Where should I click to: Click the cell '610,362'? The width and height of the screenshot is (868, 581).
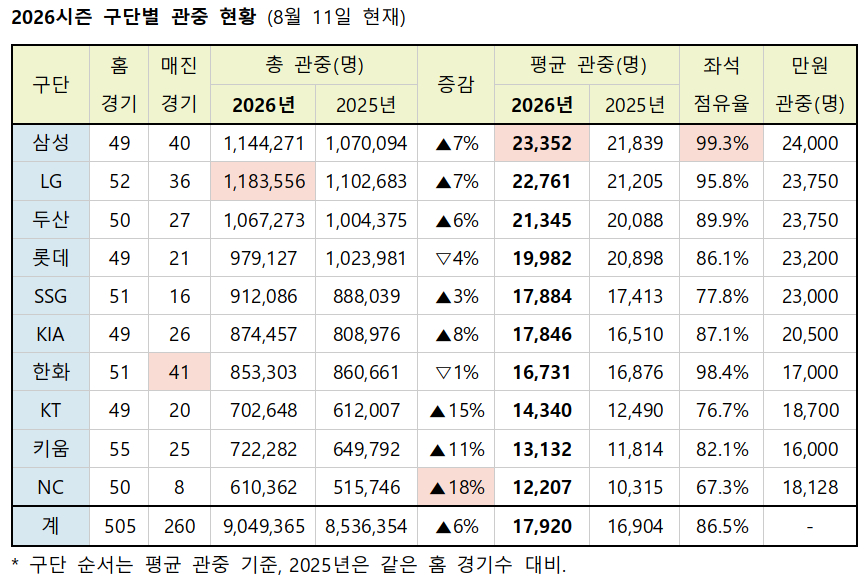(264, 487)
